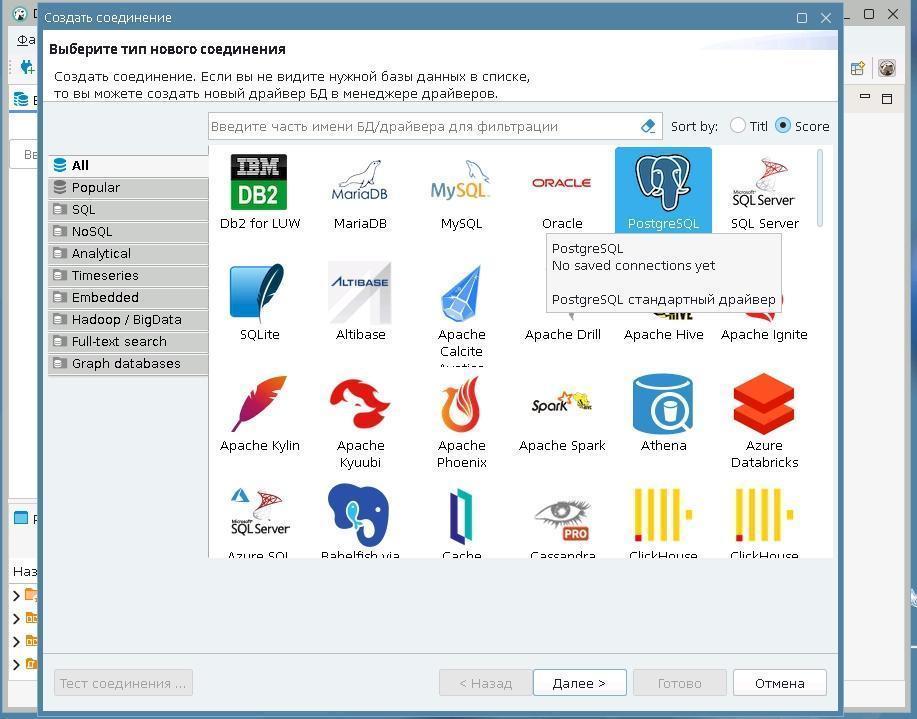
Task: Focus the database name filter field
Action: tap(420, 126)
